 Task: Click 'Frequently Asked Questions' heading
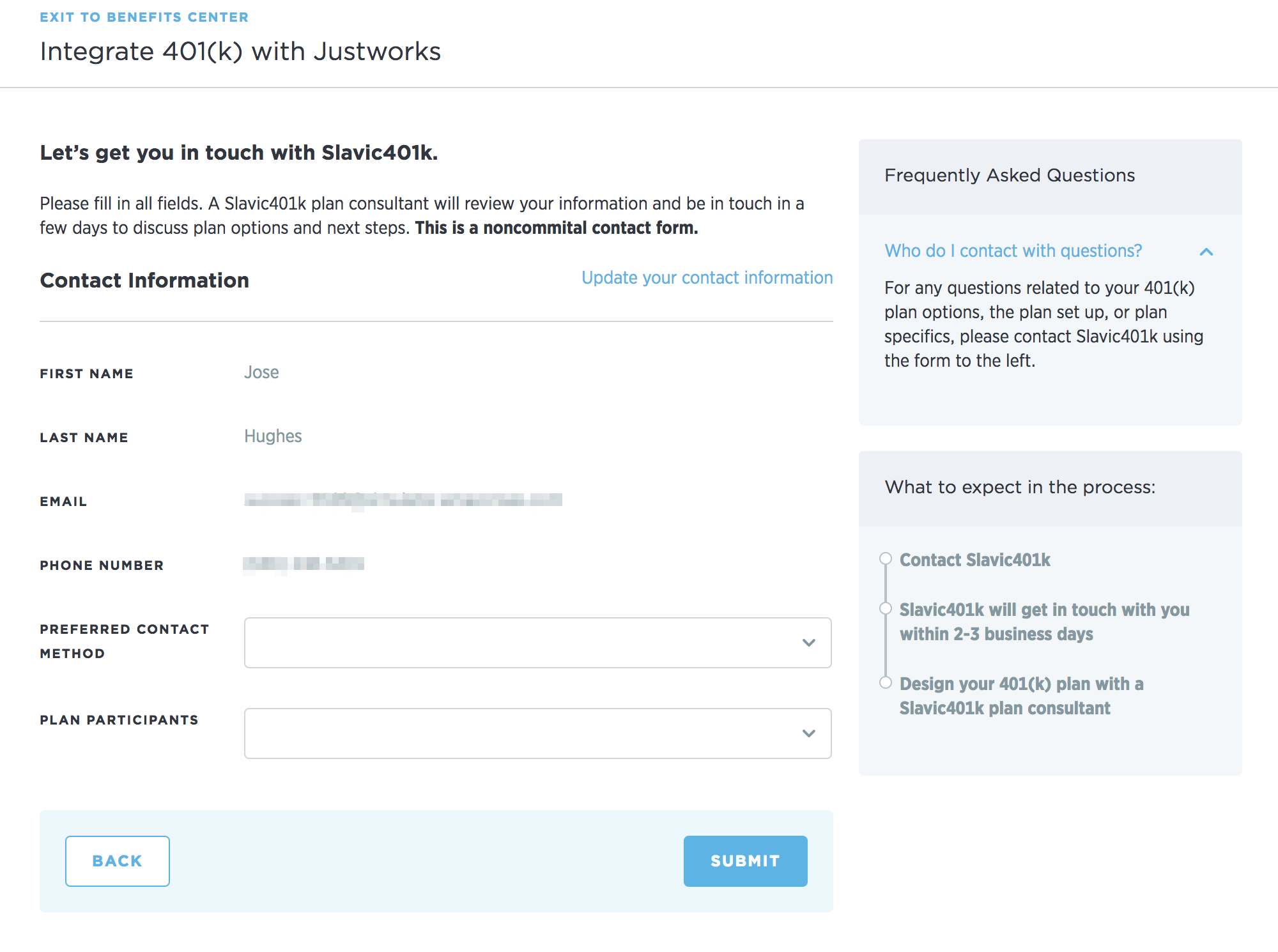(1010, 175)
